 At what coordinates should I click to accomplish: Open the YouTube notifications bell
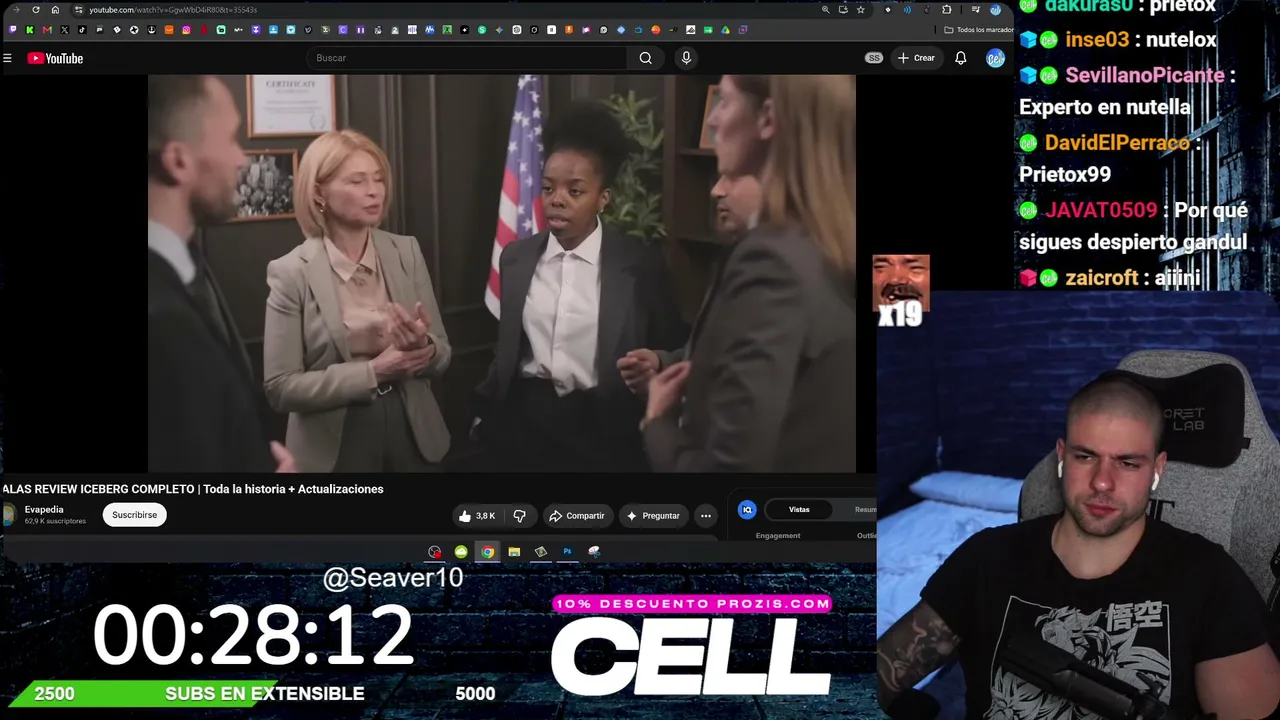pyautogui.click(x=960, y=58)
